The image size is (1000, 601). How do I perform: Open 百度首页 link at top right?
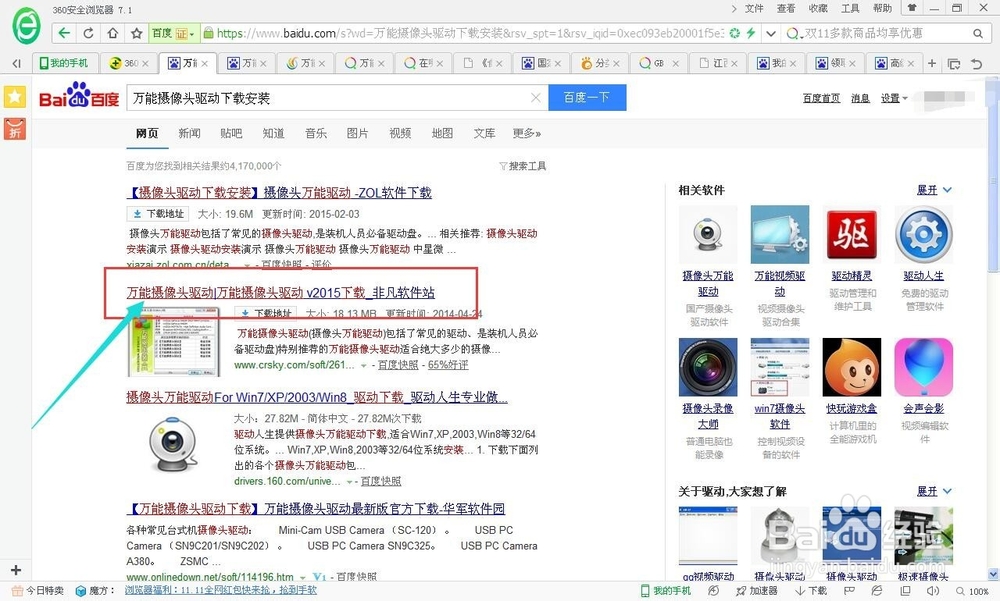pos(821,98)
